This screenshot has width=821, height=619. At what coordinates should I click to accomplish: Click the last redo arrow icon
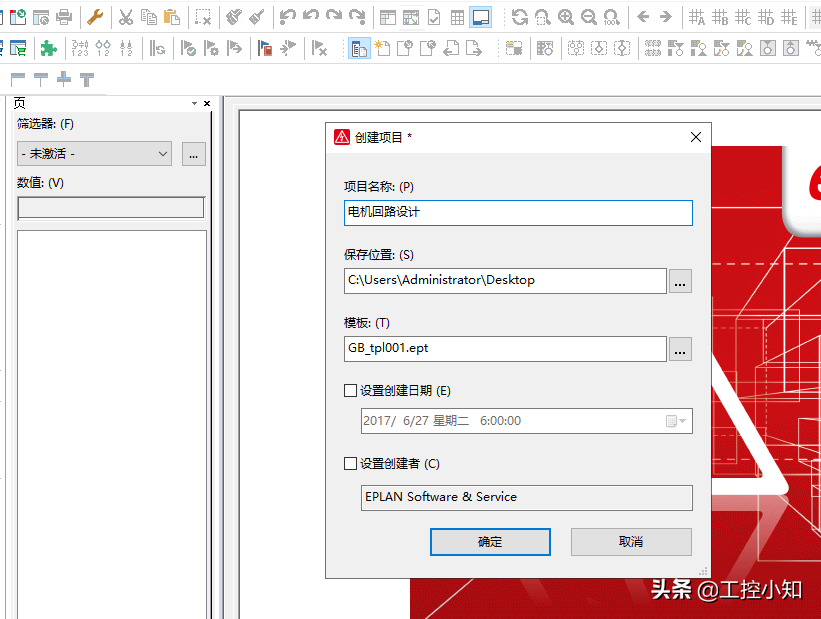pyautogui.click(x=357, y=17)
